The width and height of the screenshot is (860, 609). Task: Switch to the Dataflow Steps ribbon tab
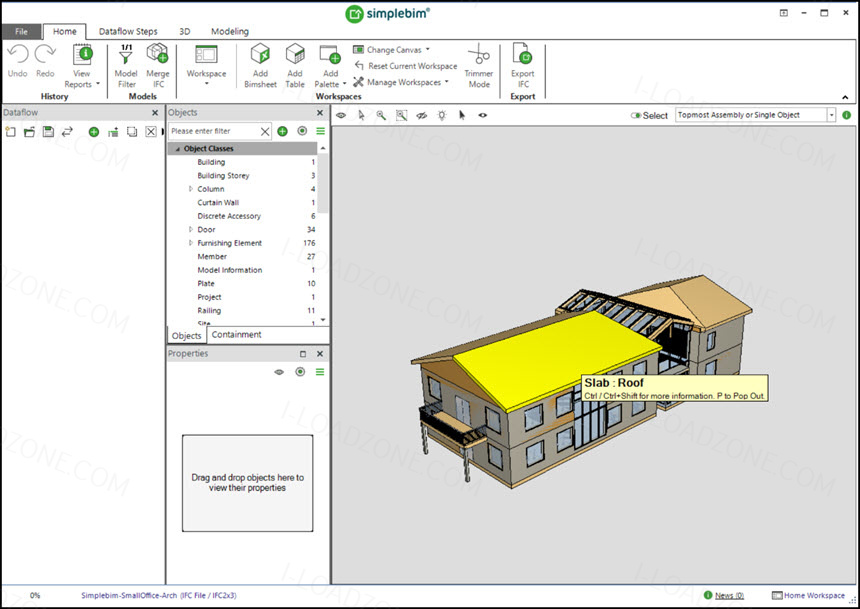pyautogui.click(x=128, y=31)
